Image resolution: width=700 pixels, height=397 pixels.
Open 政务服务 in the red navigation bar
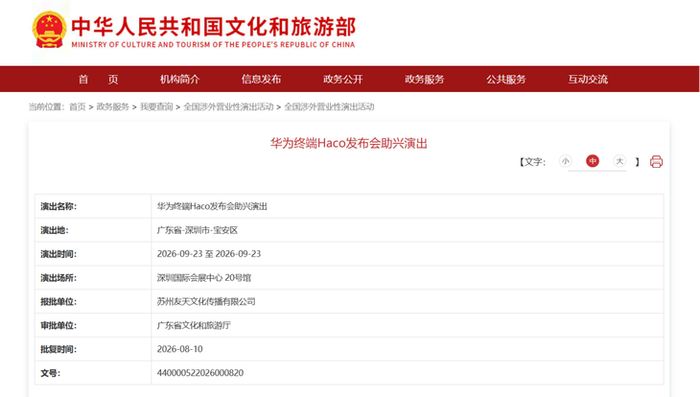(425, 79)
